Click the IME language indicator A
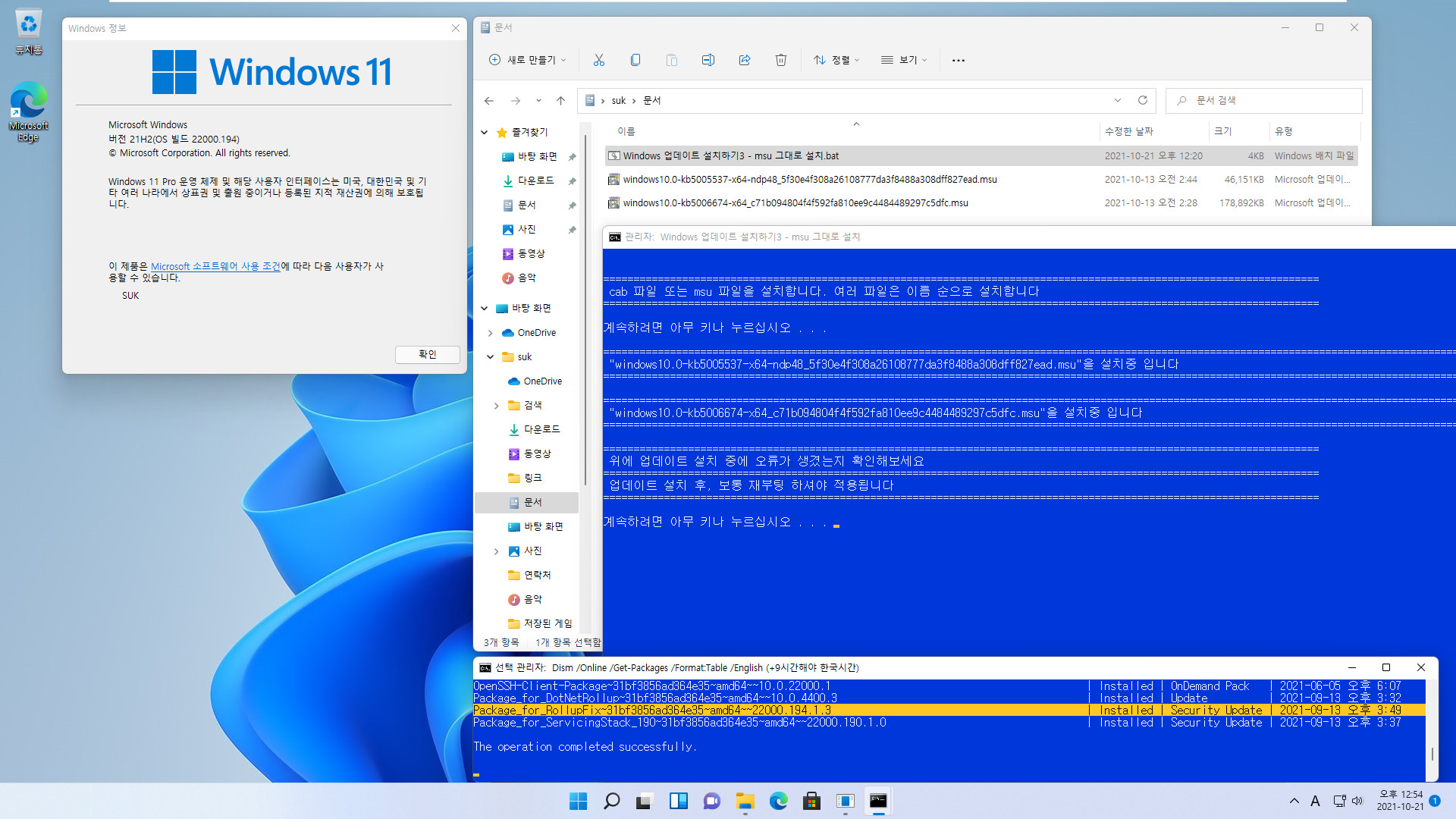The width and height of the screenshot is (1456, 819). point(1315,801)
